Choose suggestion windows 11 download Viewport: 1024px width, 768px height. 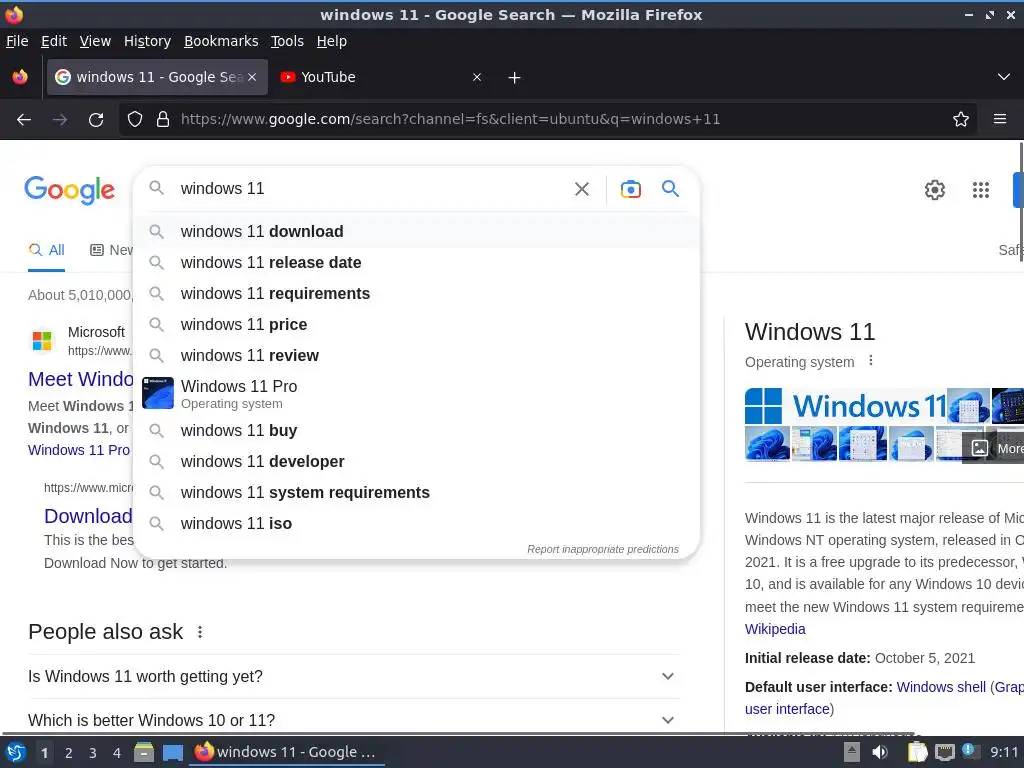[416, 232]
